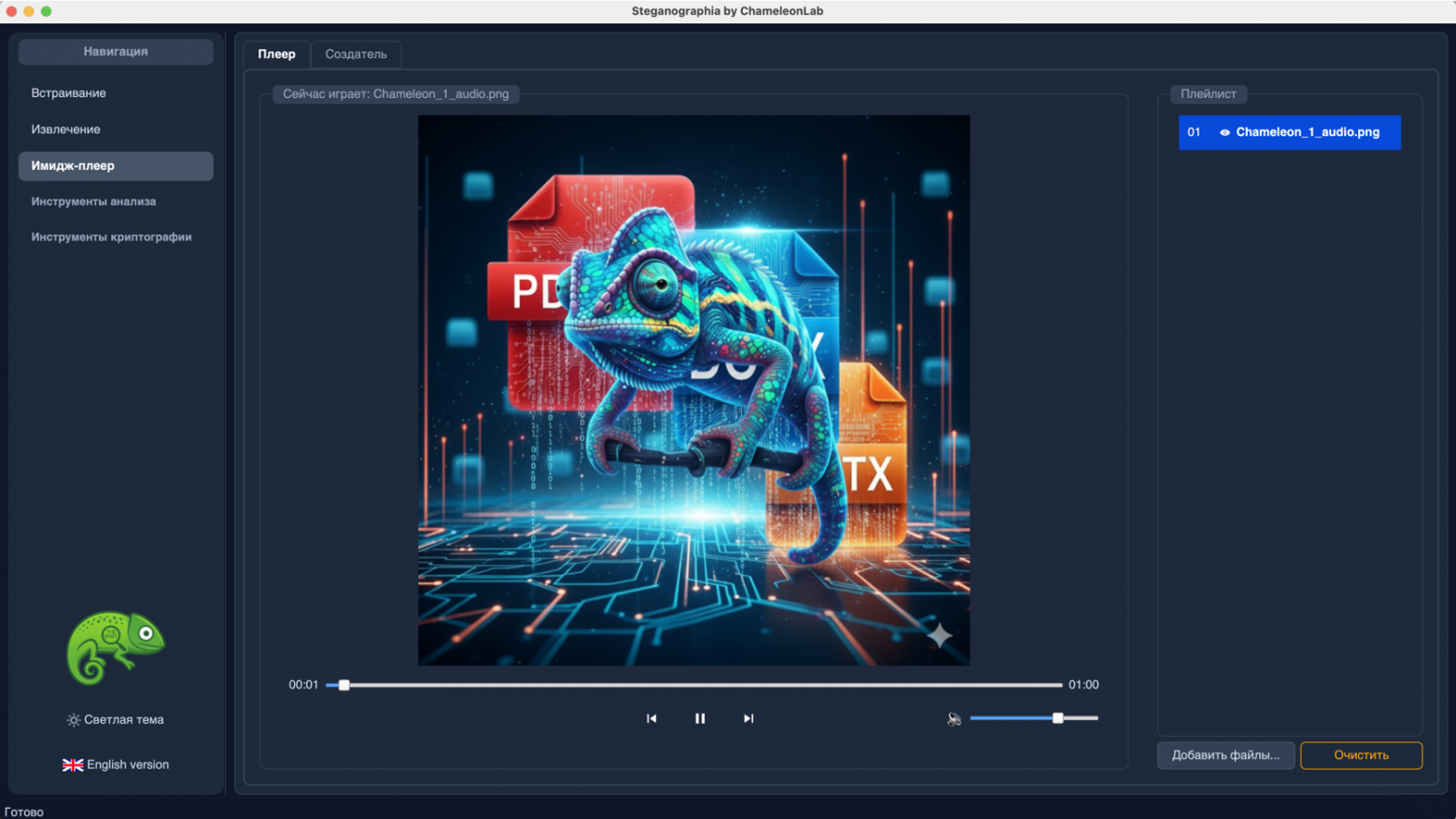This screenshot has height=819, width=1456.
Task: Open Инструменты криптографии section
Action: [111, 237]
